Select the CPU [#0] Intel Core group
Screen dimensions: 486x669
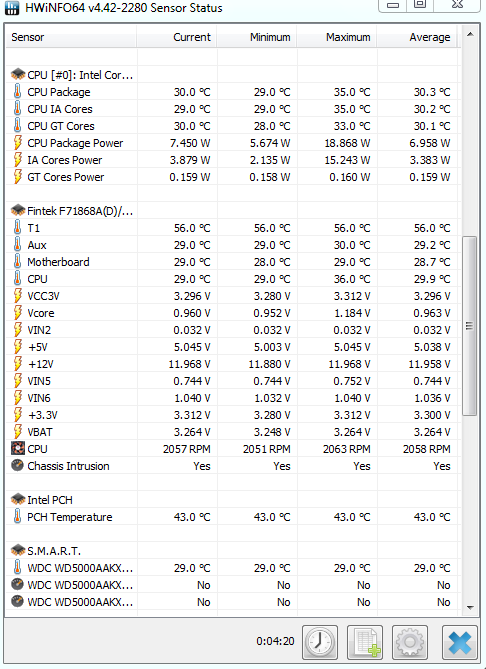tap(71, 75)
